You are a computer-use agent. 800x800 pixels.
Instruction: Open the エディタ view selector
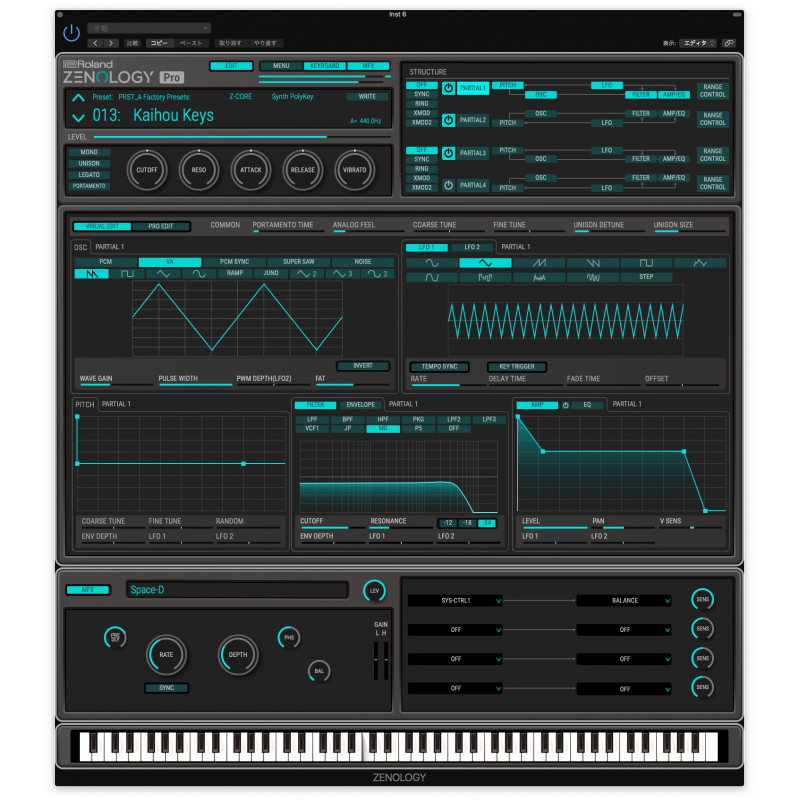[697, 43]
